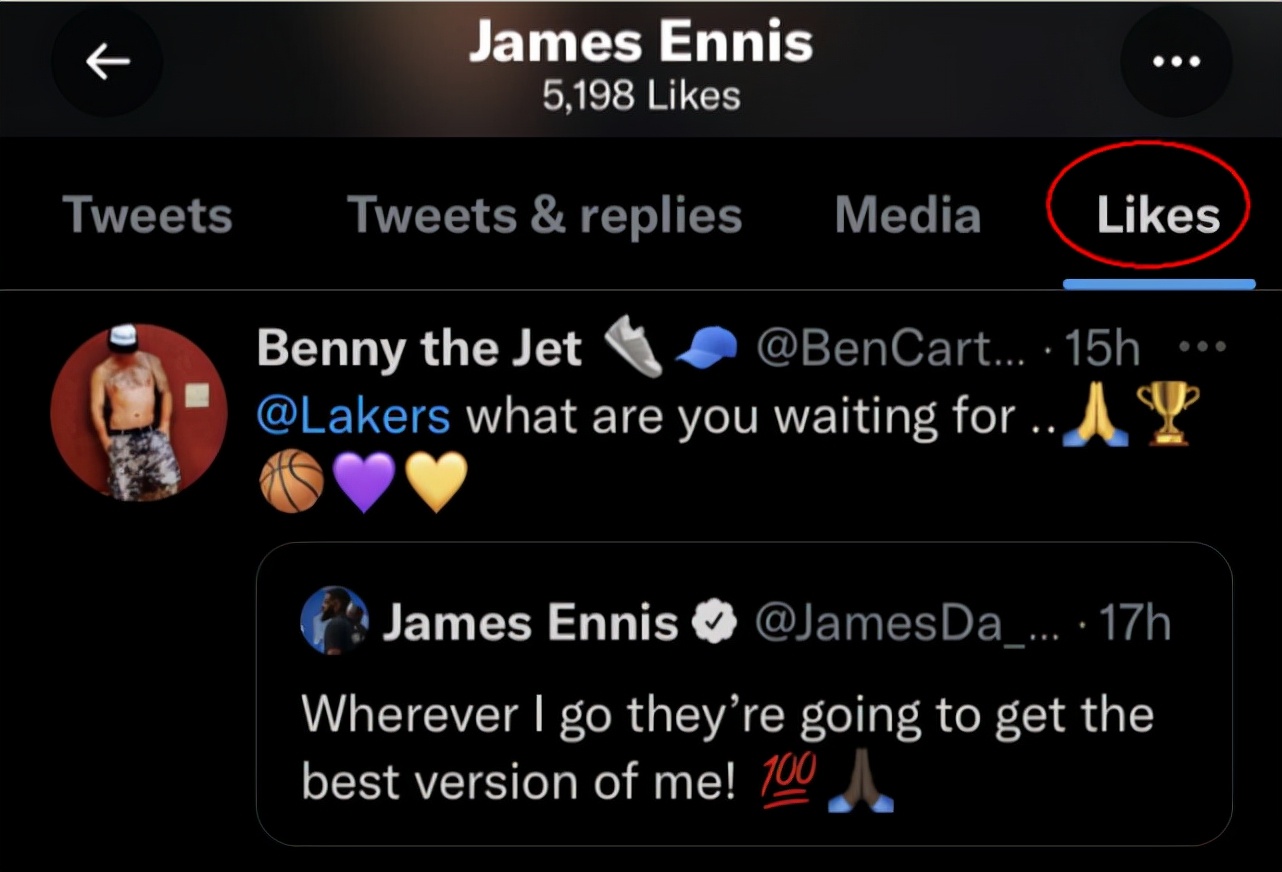1282x872 pixels.
Task: Select the Likes tab
Action: (1158, 215)
